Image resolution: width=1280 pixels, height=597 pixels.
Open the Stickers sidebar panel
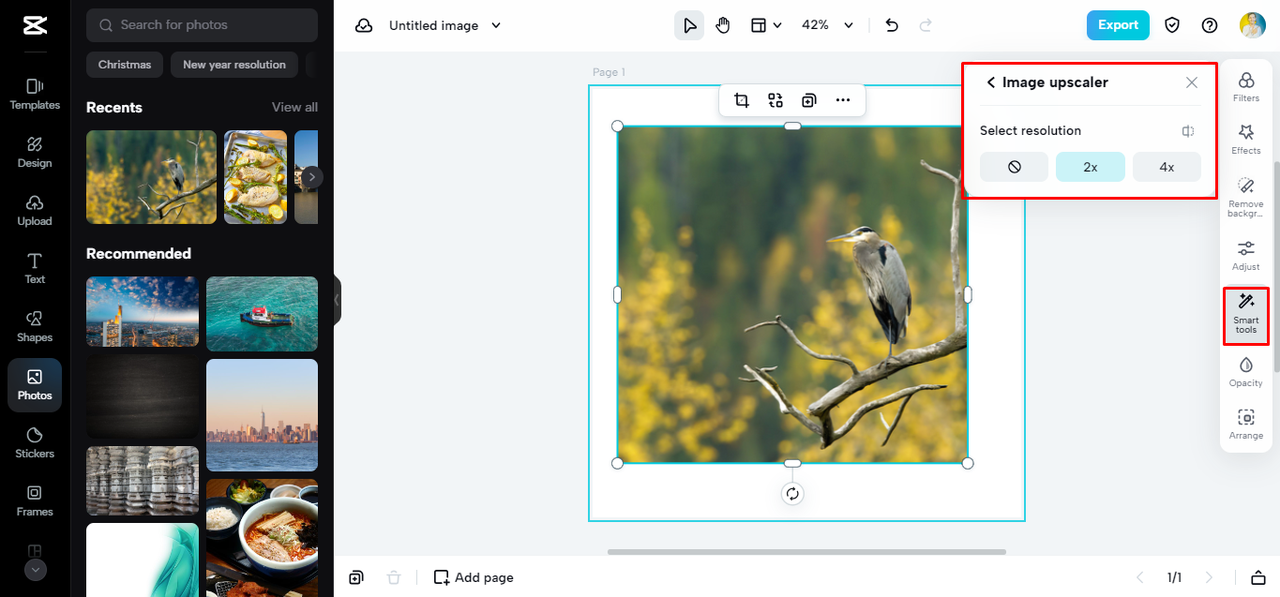point(35,443)
